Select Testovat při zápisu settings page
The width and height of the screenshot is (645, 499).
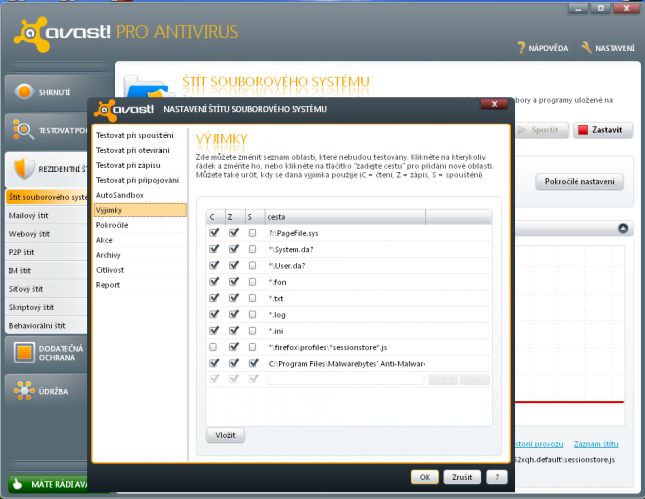[x=140, y=165]
